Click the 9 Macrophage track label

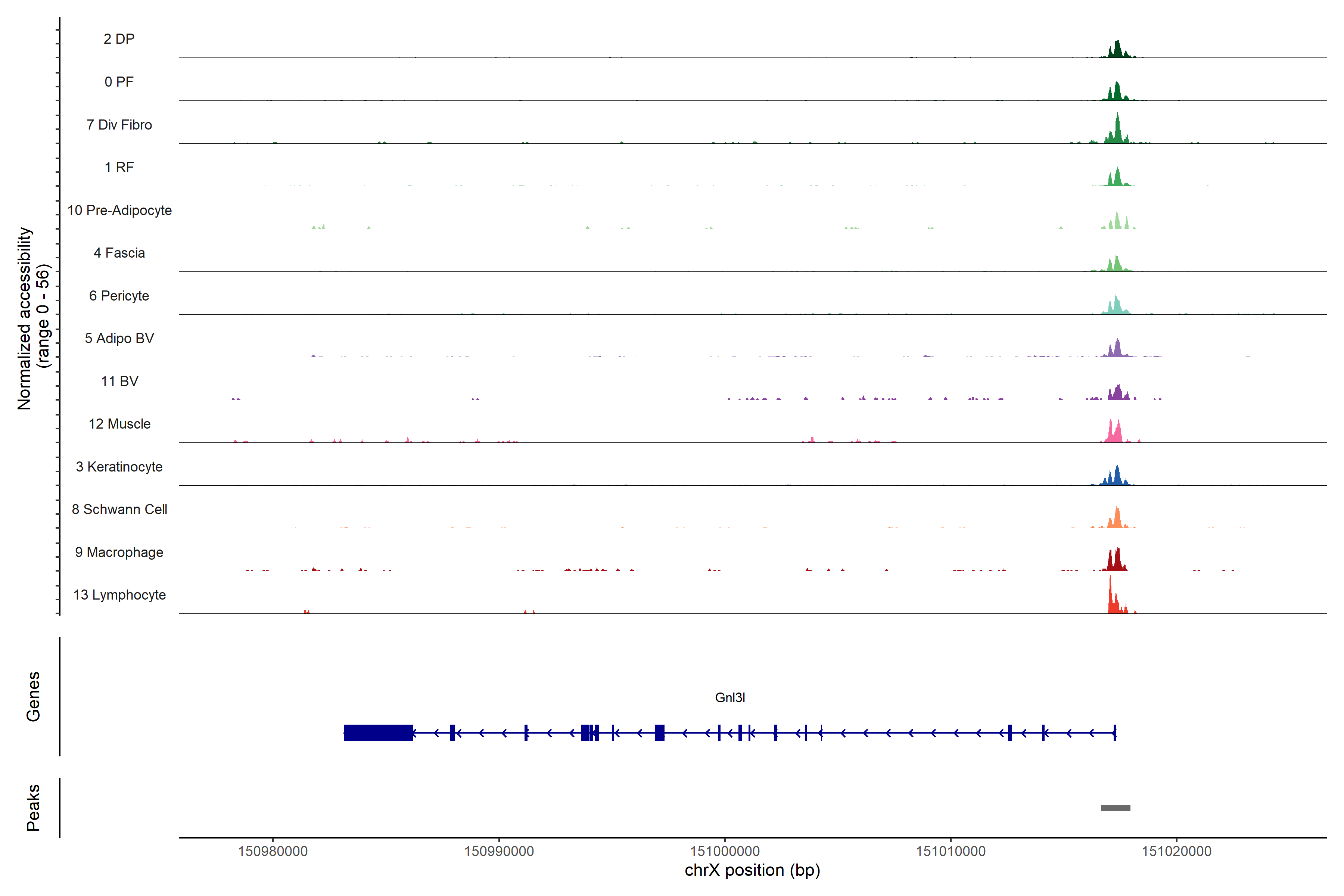coord(119,553)
